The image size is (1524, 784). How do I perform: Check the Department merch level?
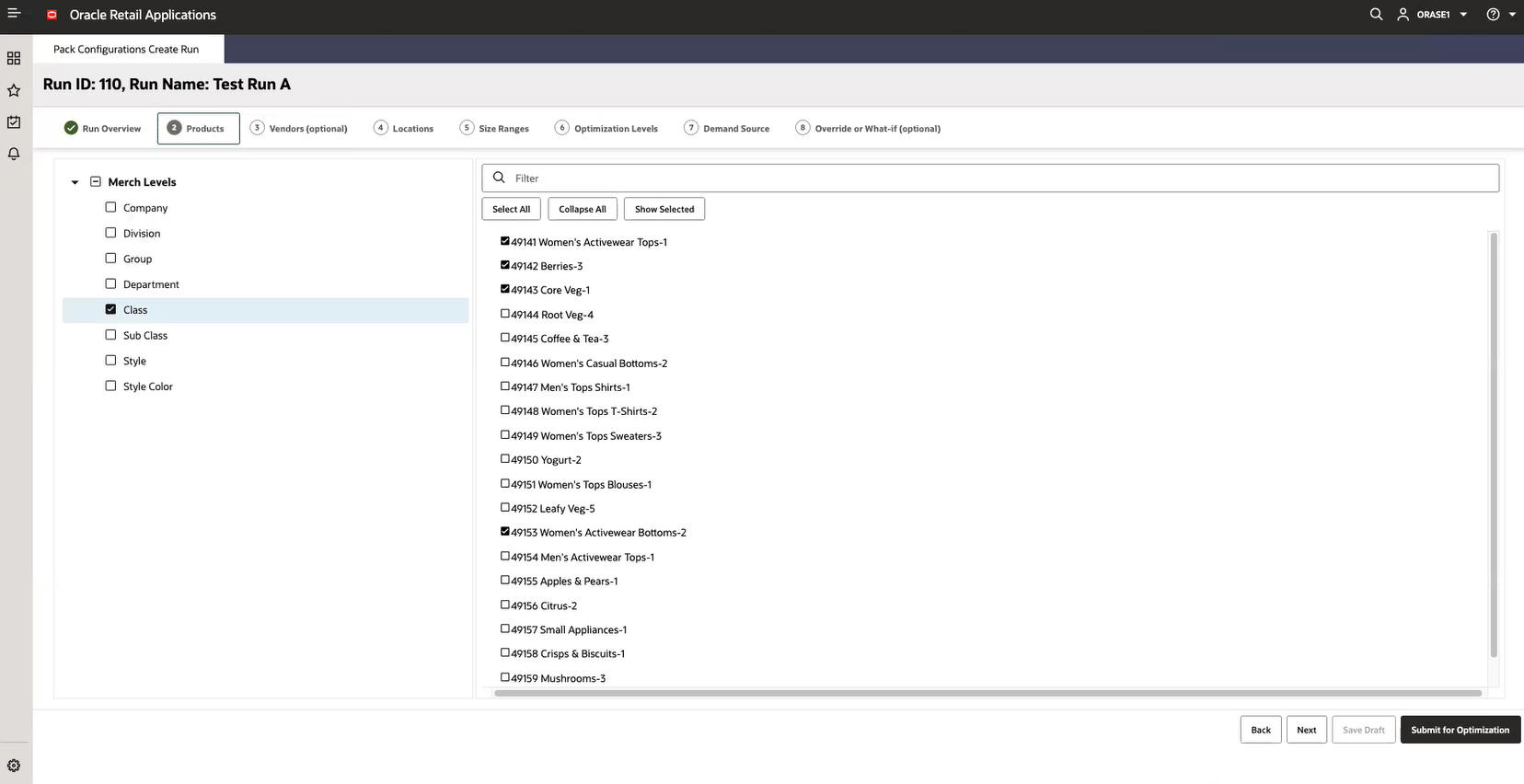pos(110,283)
